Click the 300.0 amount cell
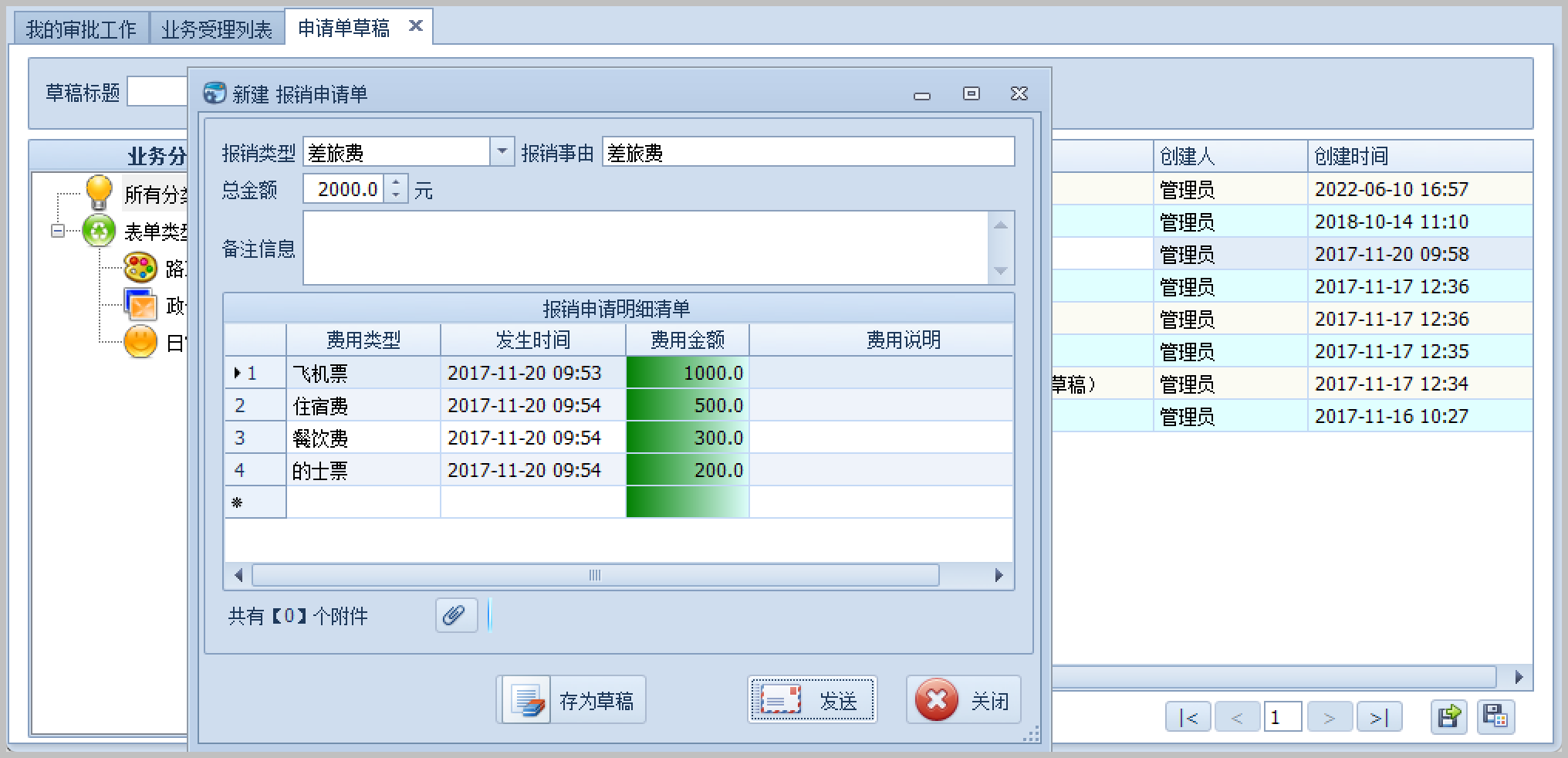Image resolution: width=1568 pixels, height=758 pixels. tap(688, 438)
